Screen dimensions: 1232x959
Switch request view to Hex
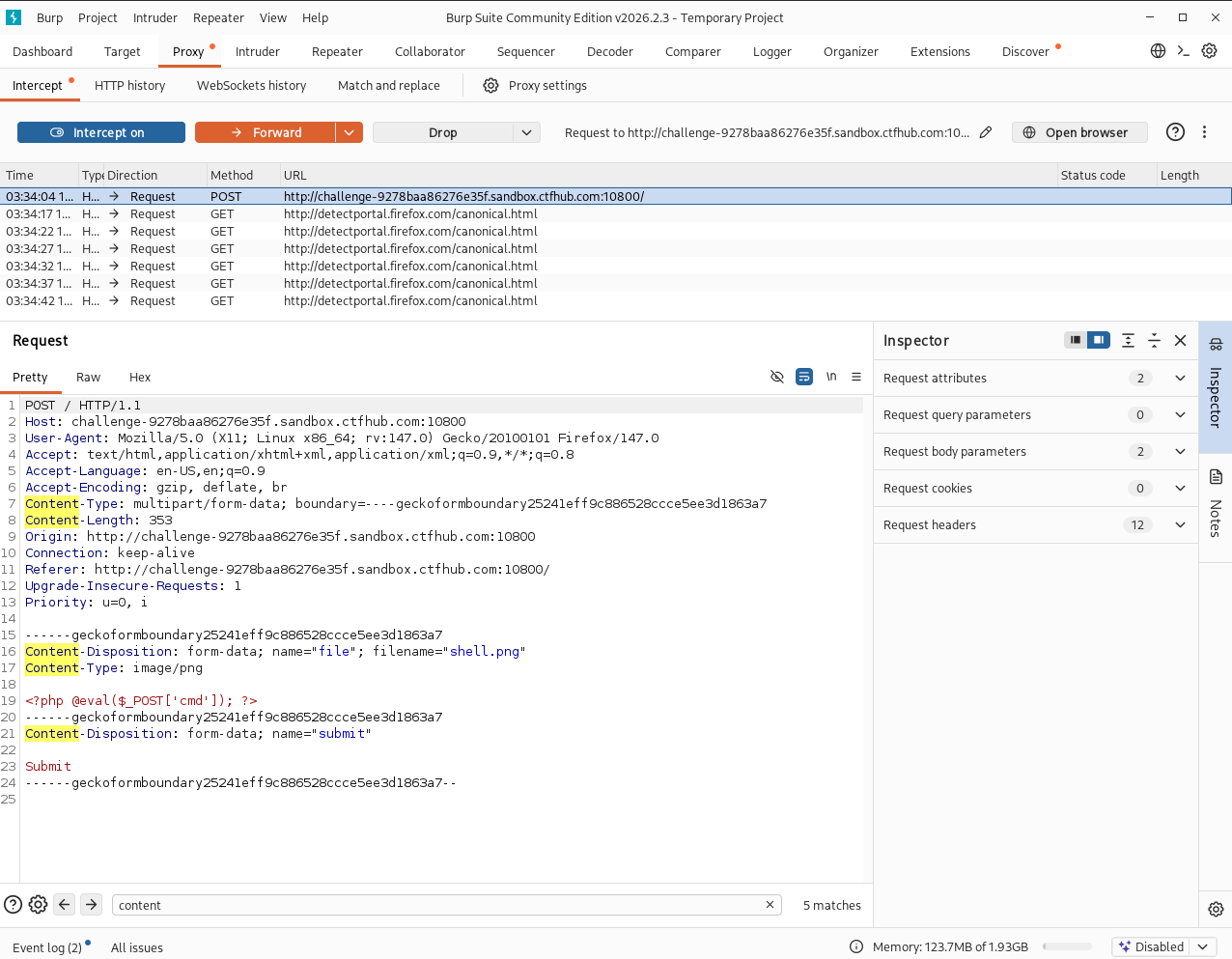point(140,377)
